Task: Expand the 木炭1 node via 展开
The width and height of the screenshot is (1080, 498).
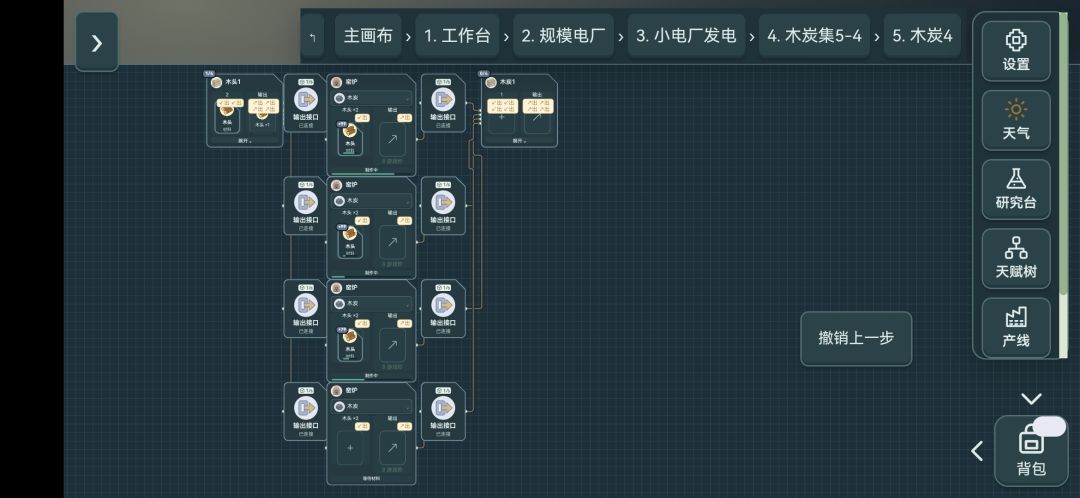Action: 519,141
